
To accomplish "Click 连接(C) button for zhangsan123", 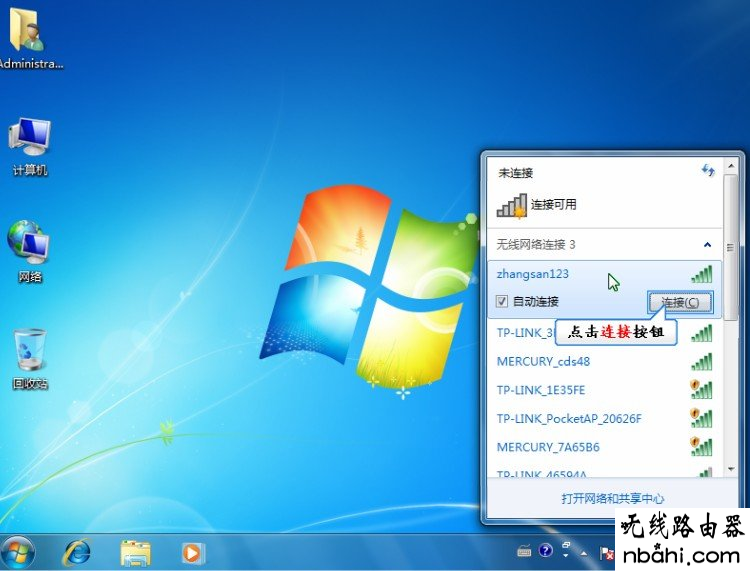I will [680, 302].
